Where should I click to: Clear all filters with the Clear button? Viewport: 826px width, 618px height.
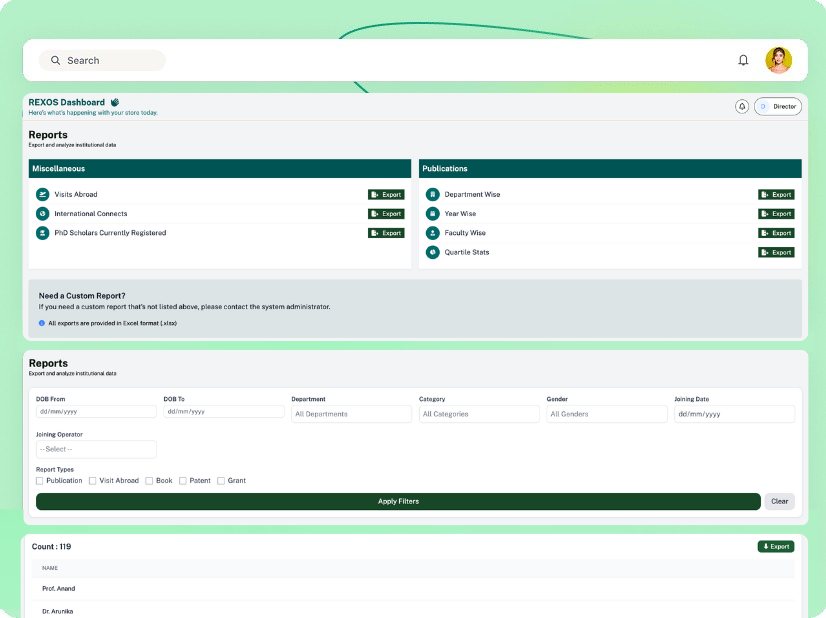click(779, 502)
